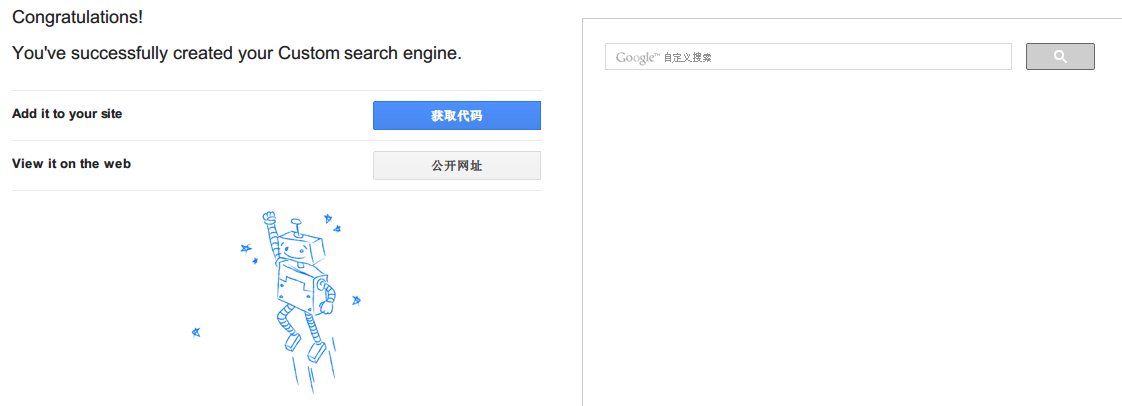Click the antenna on the robot's head

tap(295, 223)
